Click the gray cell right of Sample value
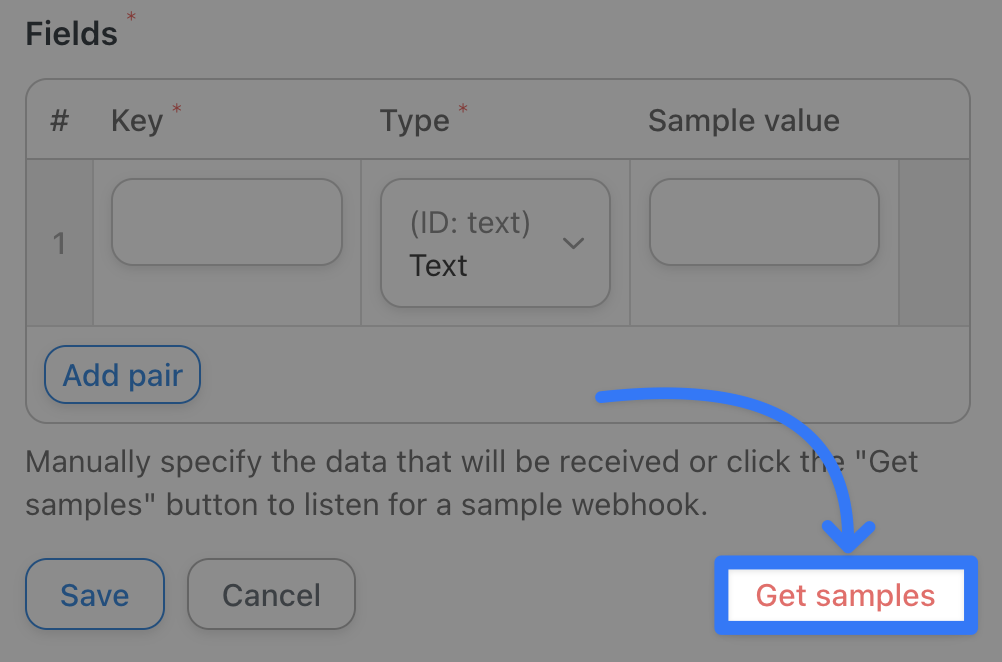 tap(934, 243)
